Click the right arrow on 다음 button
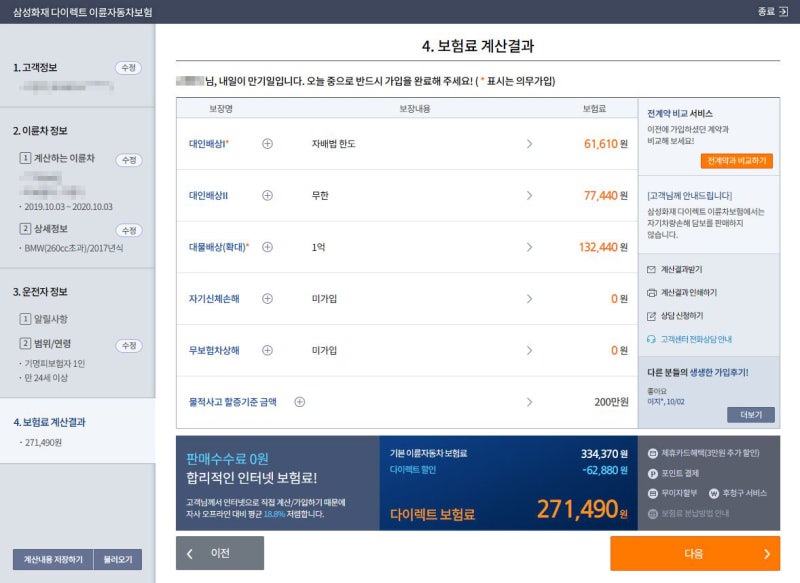The width and height of the screenshot is (800, 583). (x=767, y=554)
